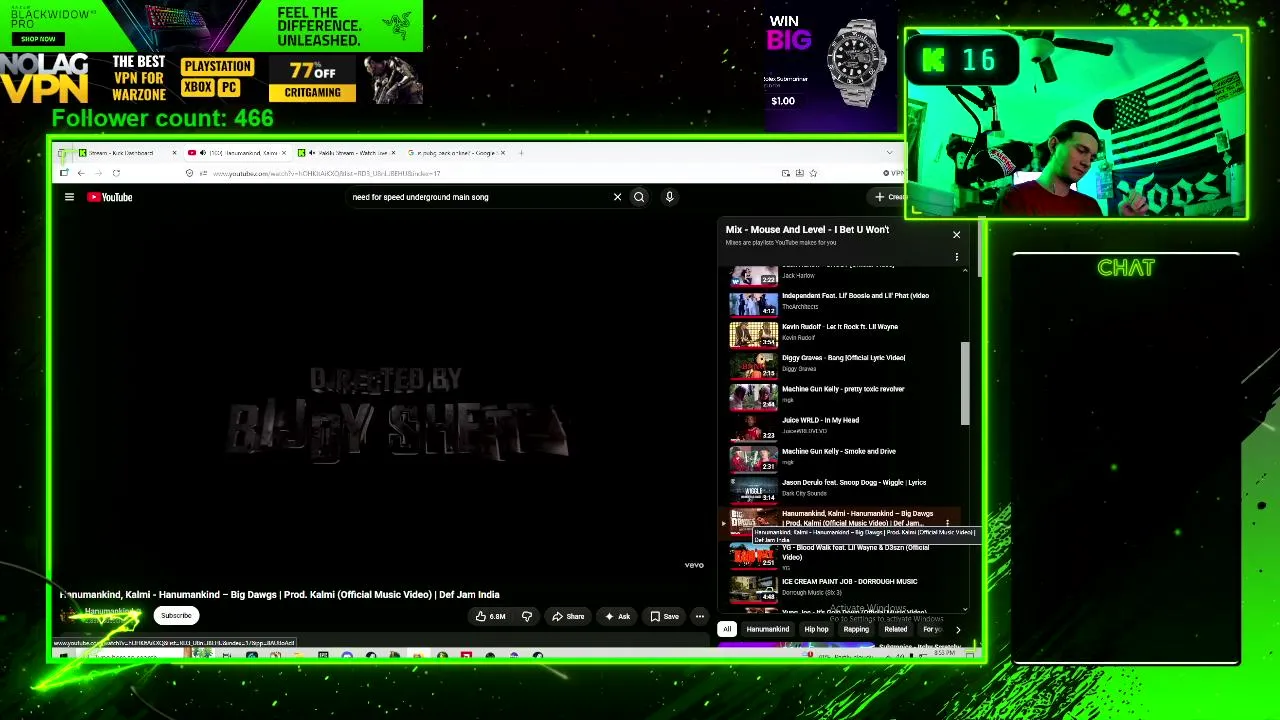The image size is (1280, 720).
Task: Subscribe to the Hanumankind channel
Action: click(176, 616)
